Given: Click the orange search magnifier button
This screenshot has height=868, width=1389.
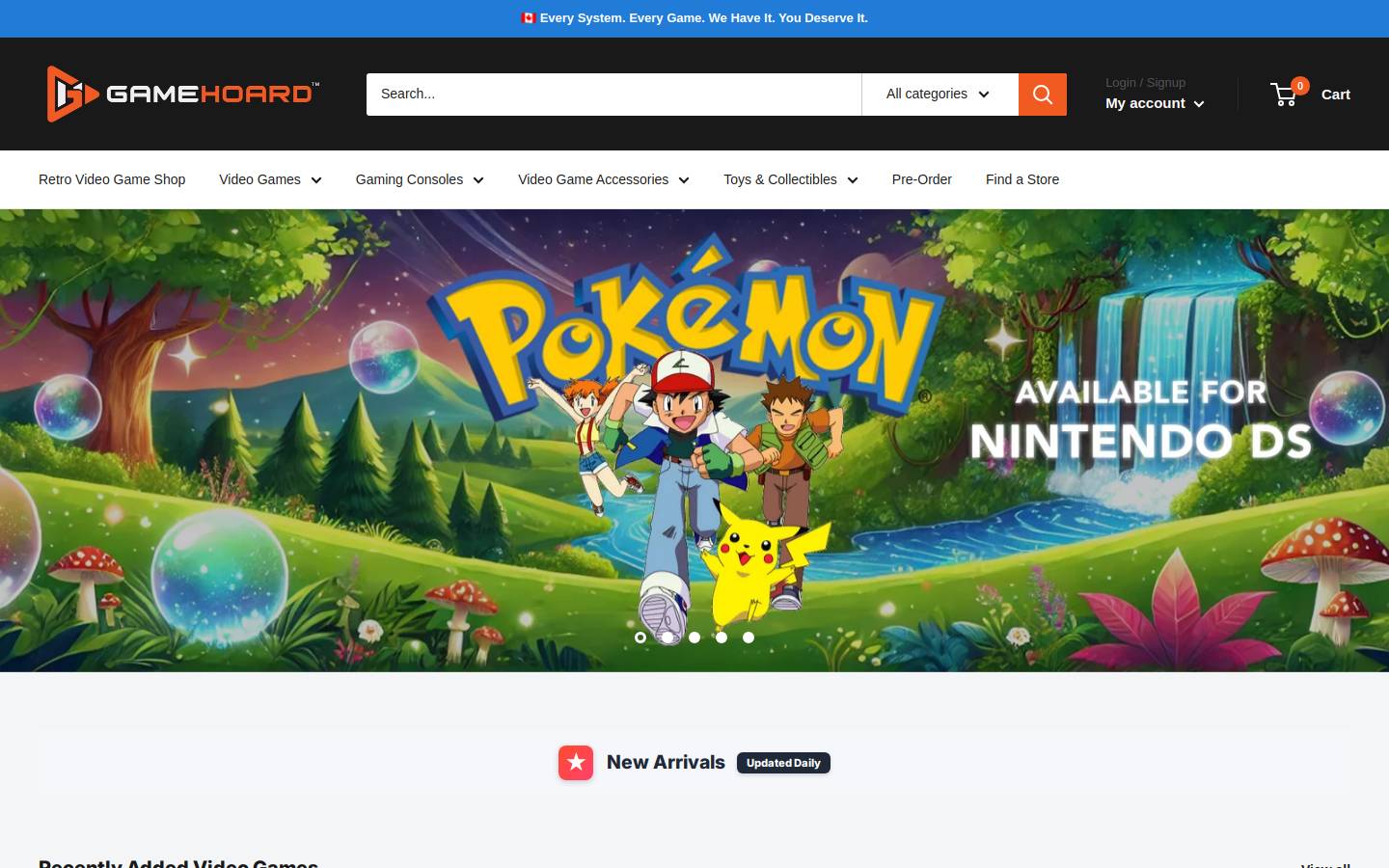Looking at the screenshot, I should coord(1043,95).
